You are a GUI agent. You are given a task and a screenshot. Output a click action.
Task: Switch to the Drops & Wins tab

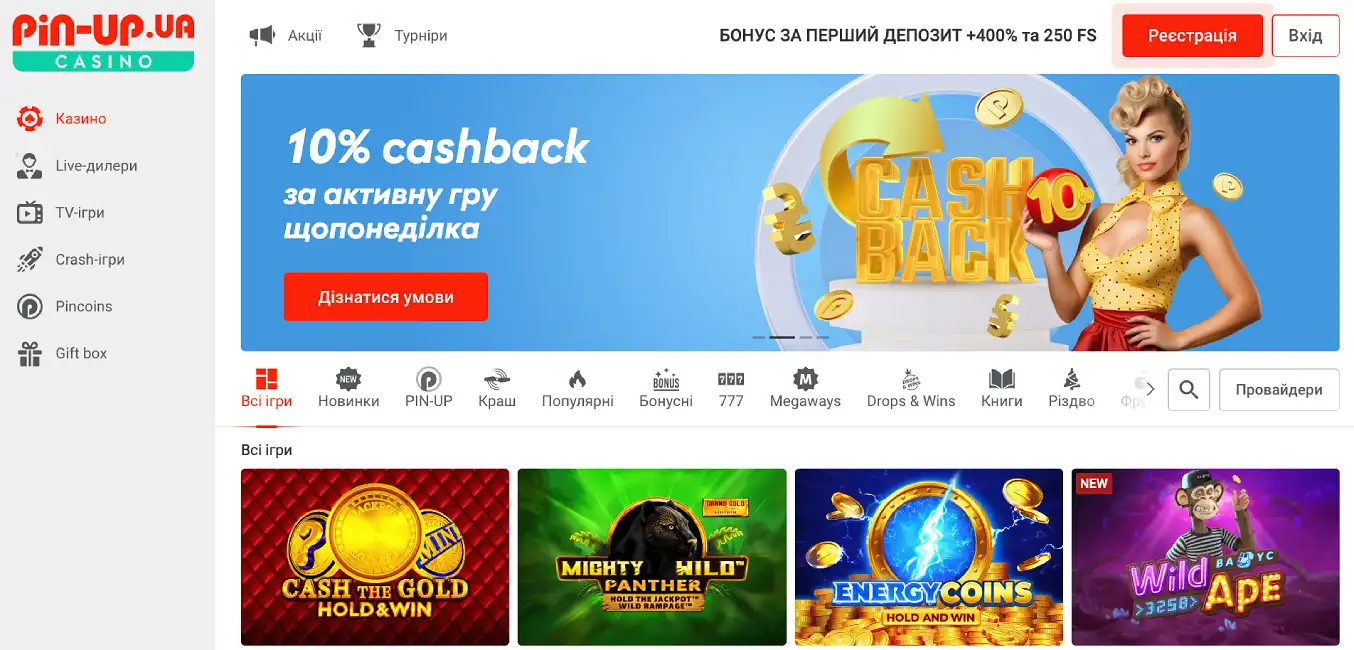pos(911,389)
